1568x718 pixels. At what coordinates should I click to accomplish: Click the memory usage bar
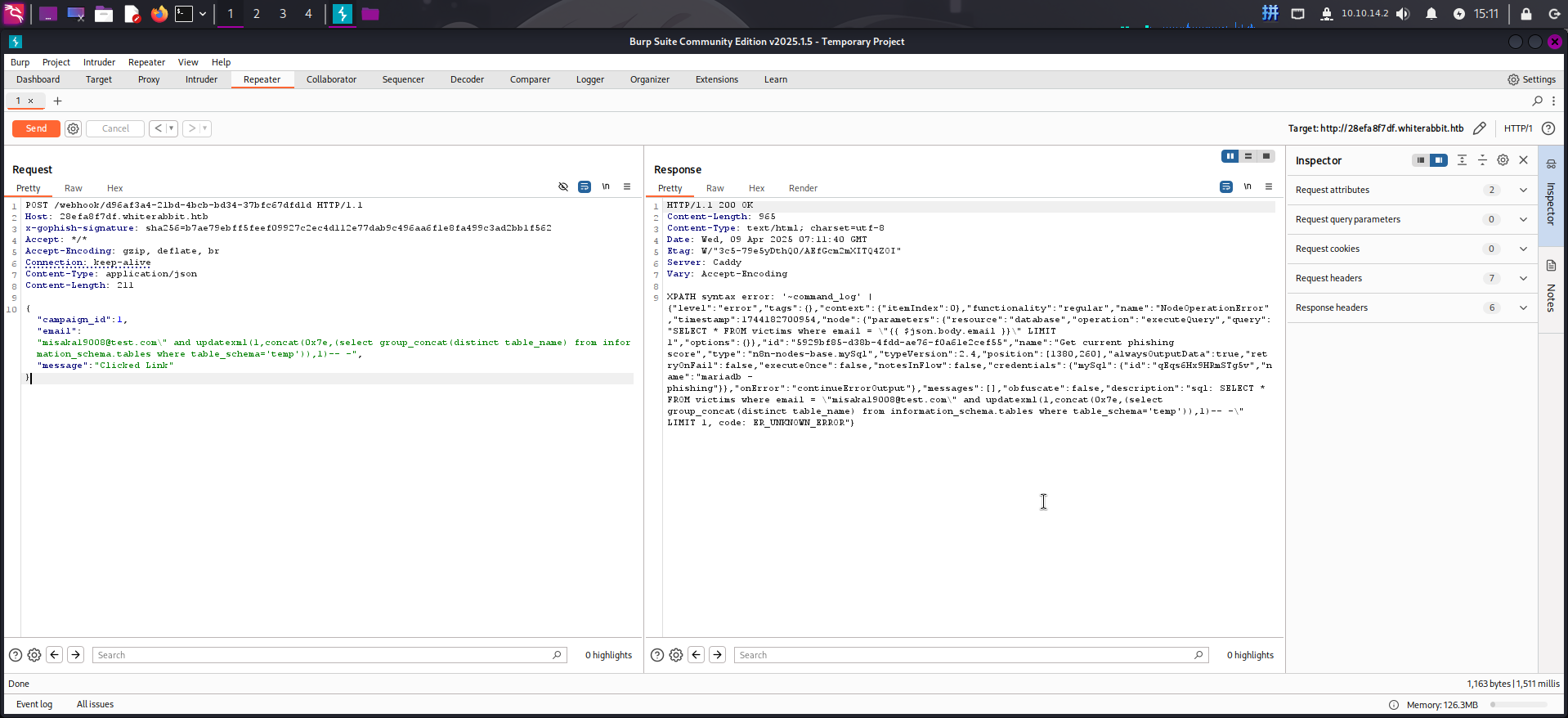click(1518, 704)
